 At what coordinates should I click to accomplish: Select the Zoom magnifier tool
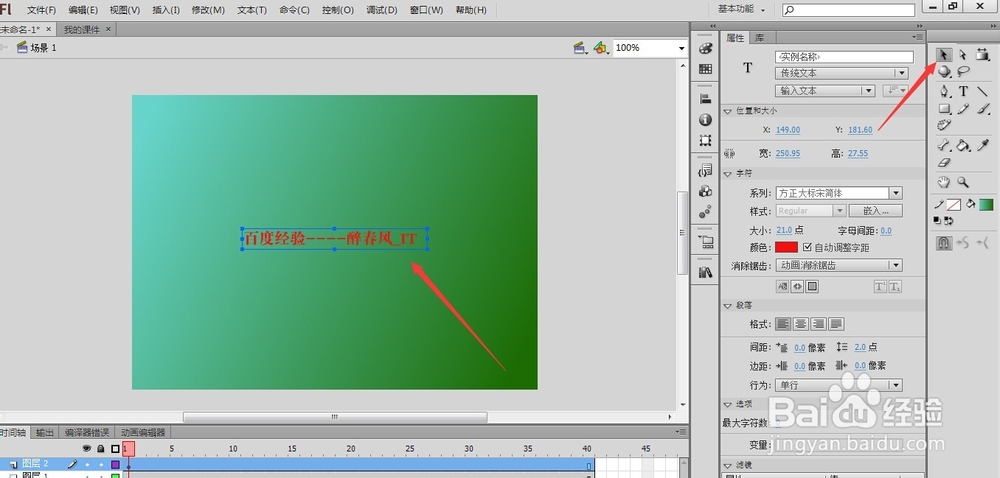point(963,182)
